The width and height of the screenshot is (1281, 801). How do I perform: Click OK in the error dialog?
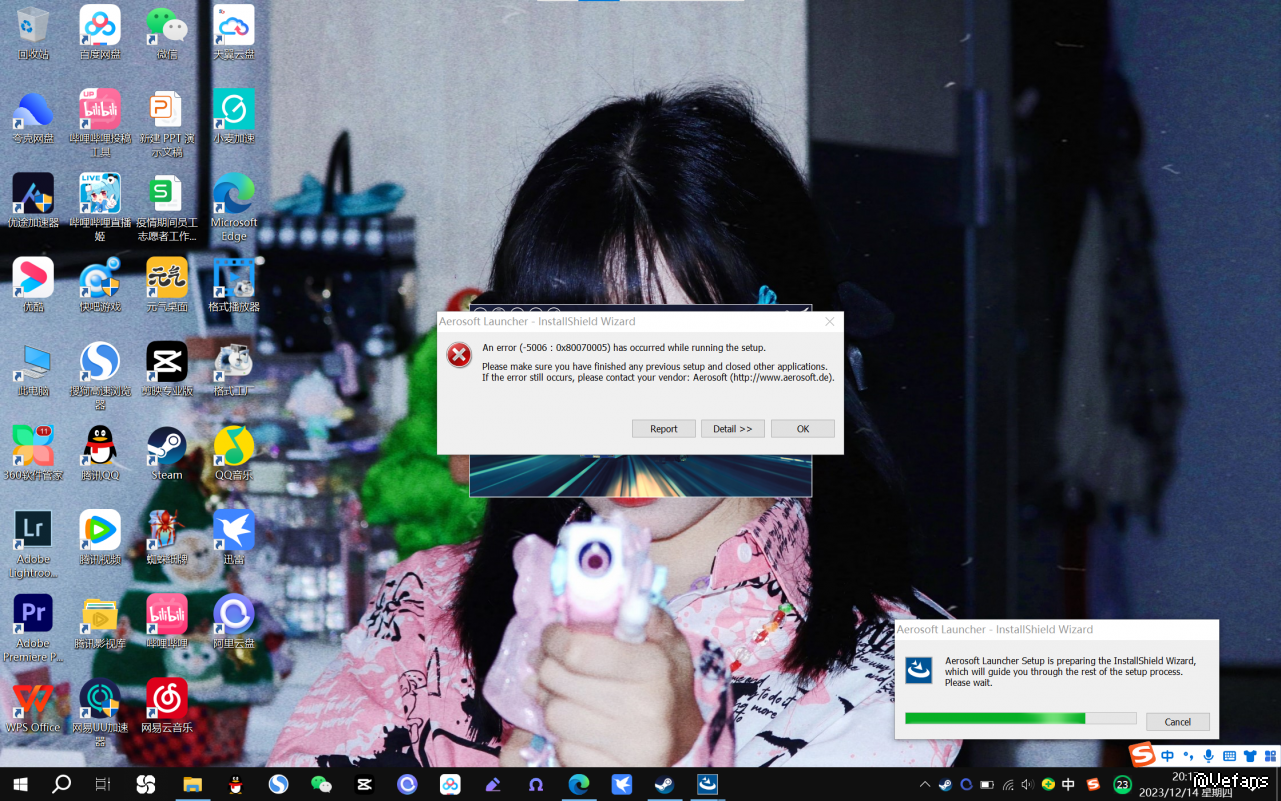pos(802,429)
